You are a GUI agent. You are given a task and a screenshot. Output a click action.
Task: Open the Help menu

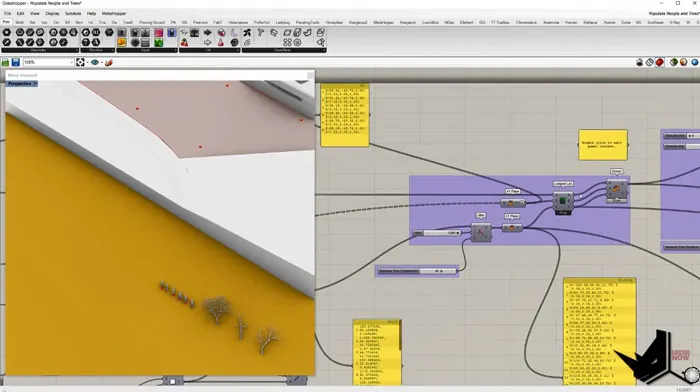pyautogui.click(x=92, y=13)
